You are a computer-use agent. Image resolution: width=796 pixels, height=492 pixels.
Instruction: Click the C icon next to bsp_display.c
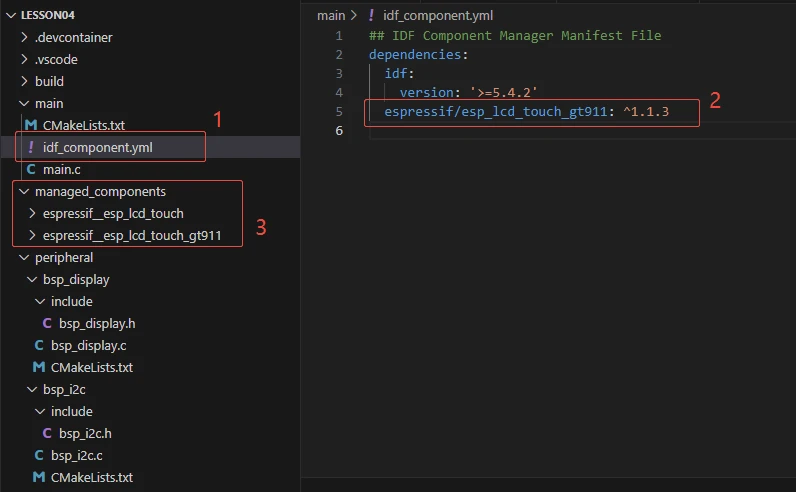[39, 345]
